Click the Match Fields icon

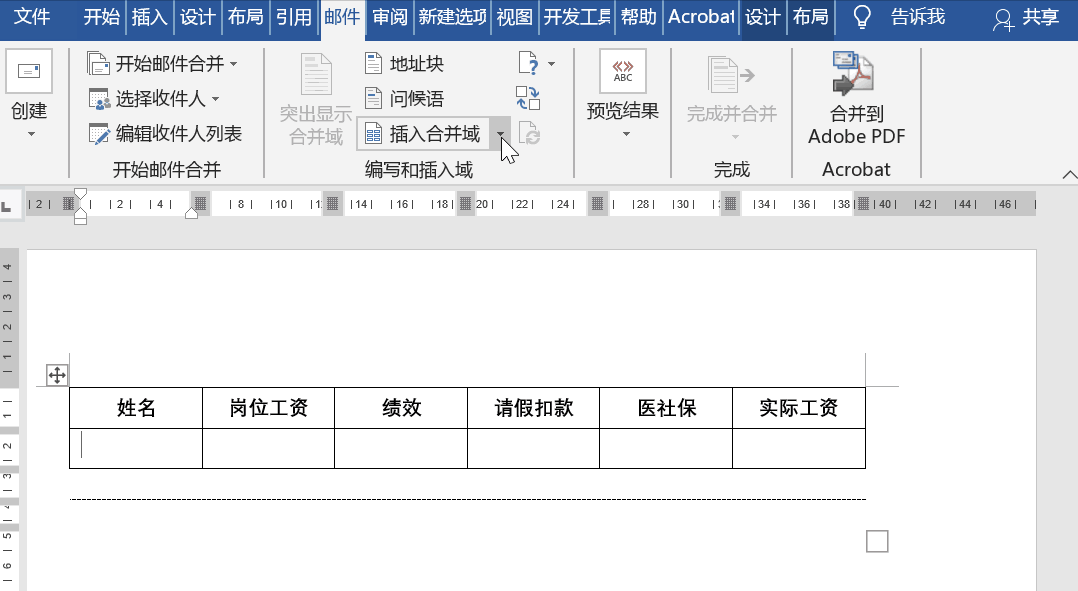(528, 98)
